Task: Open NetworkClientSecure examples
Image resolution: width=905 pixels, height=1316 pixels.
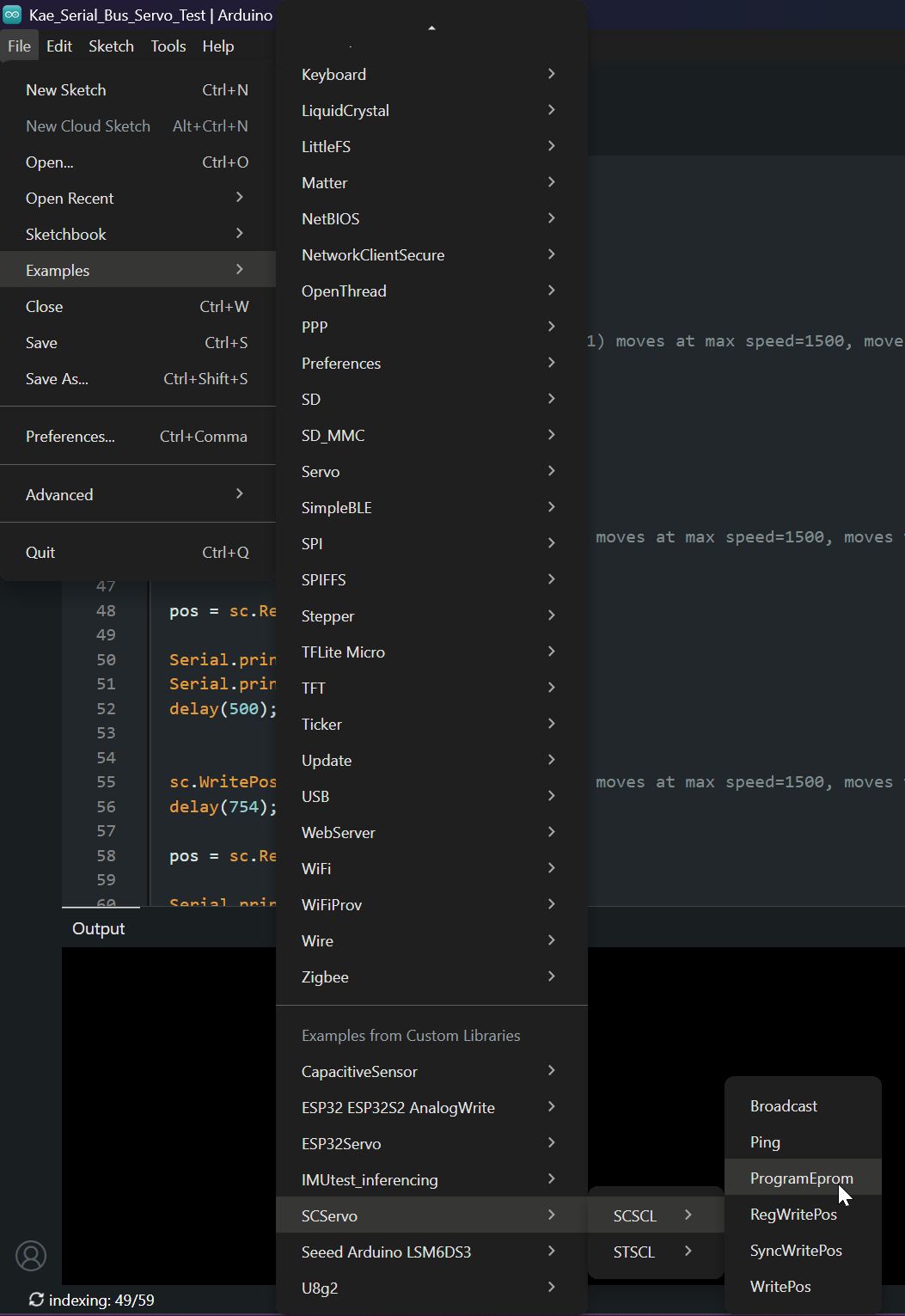Action: pyautogui.click(x=431, y=255)
